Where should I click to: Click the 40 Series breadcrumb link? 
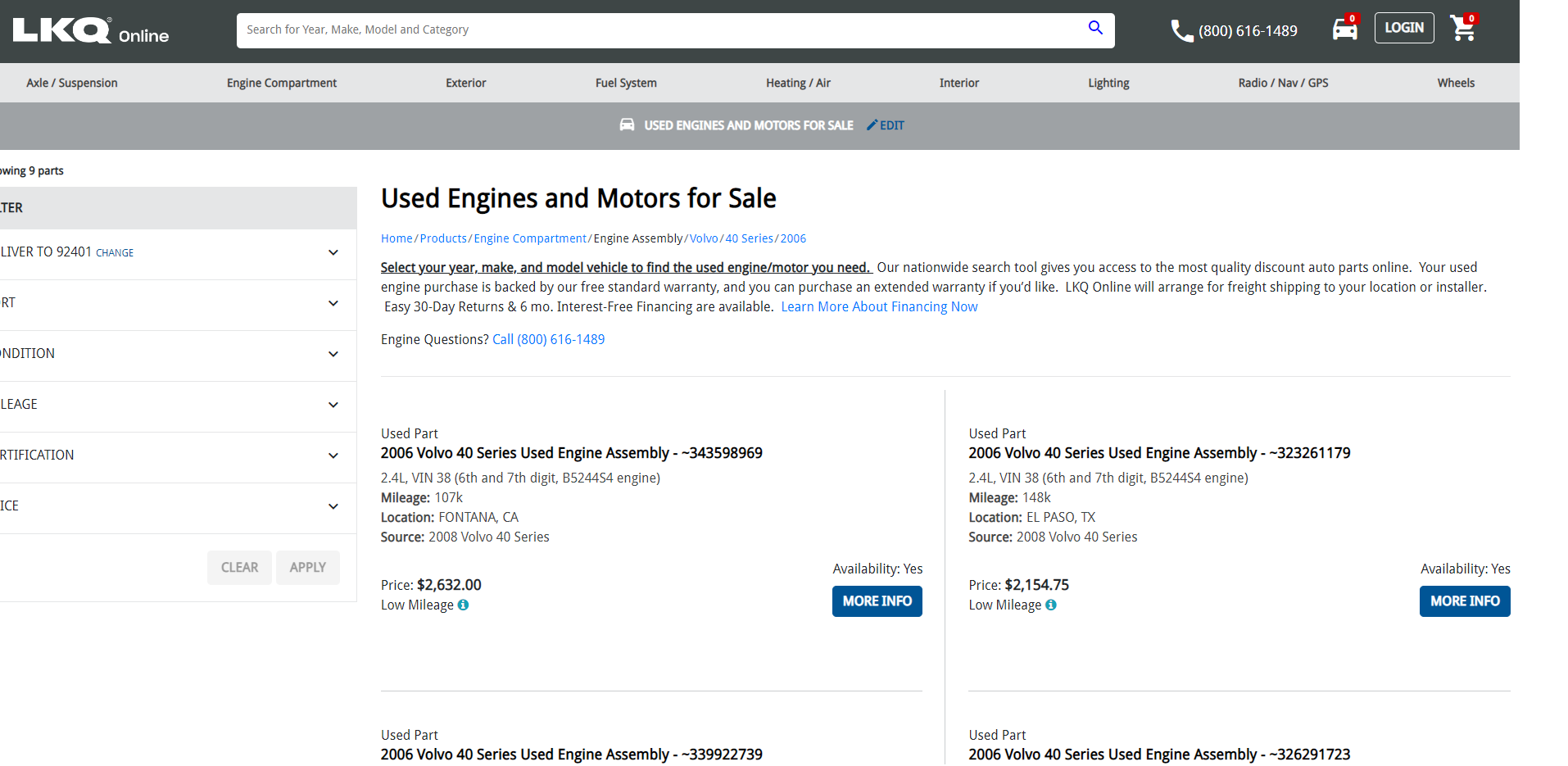(749, 238)
